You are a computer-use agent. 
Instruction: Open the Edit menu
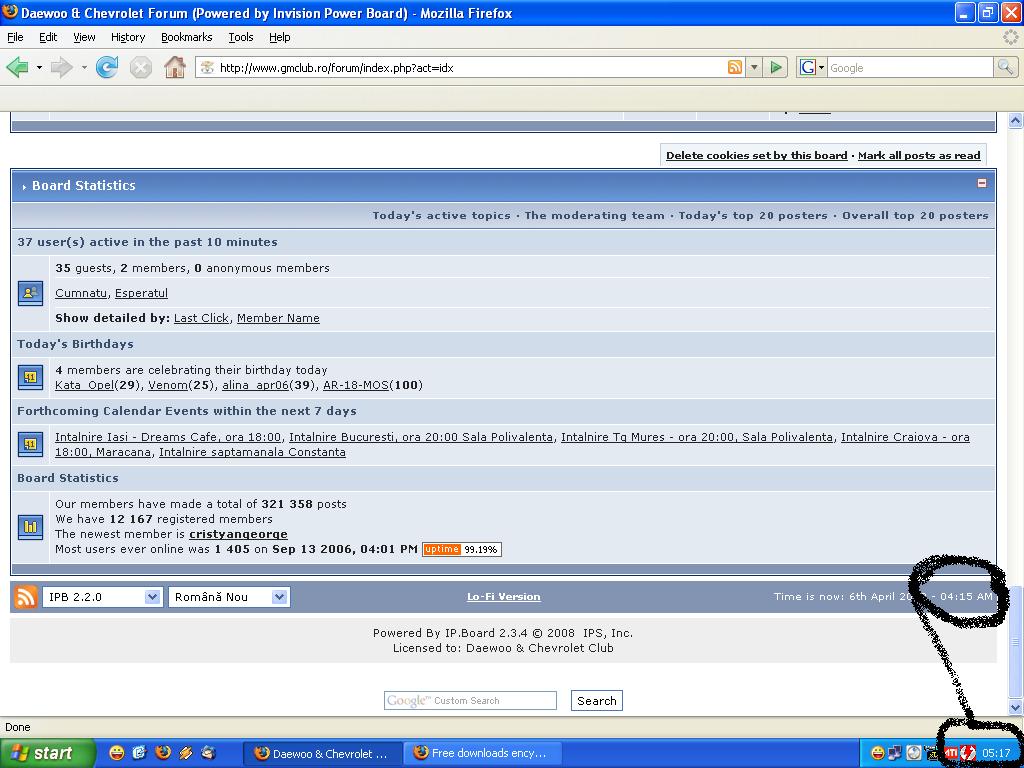(48, 37)
